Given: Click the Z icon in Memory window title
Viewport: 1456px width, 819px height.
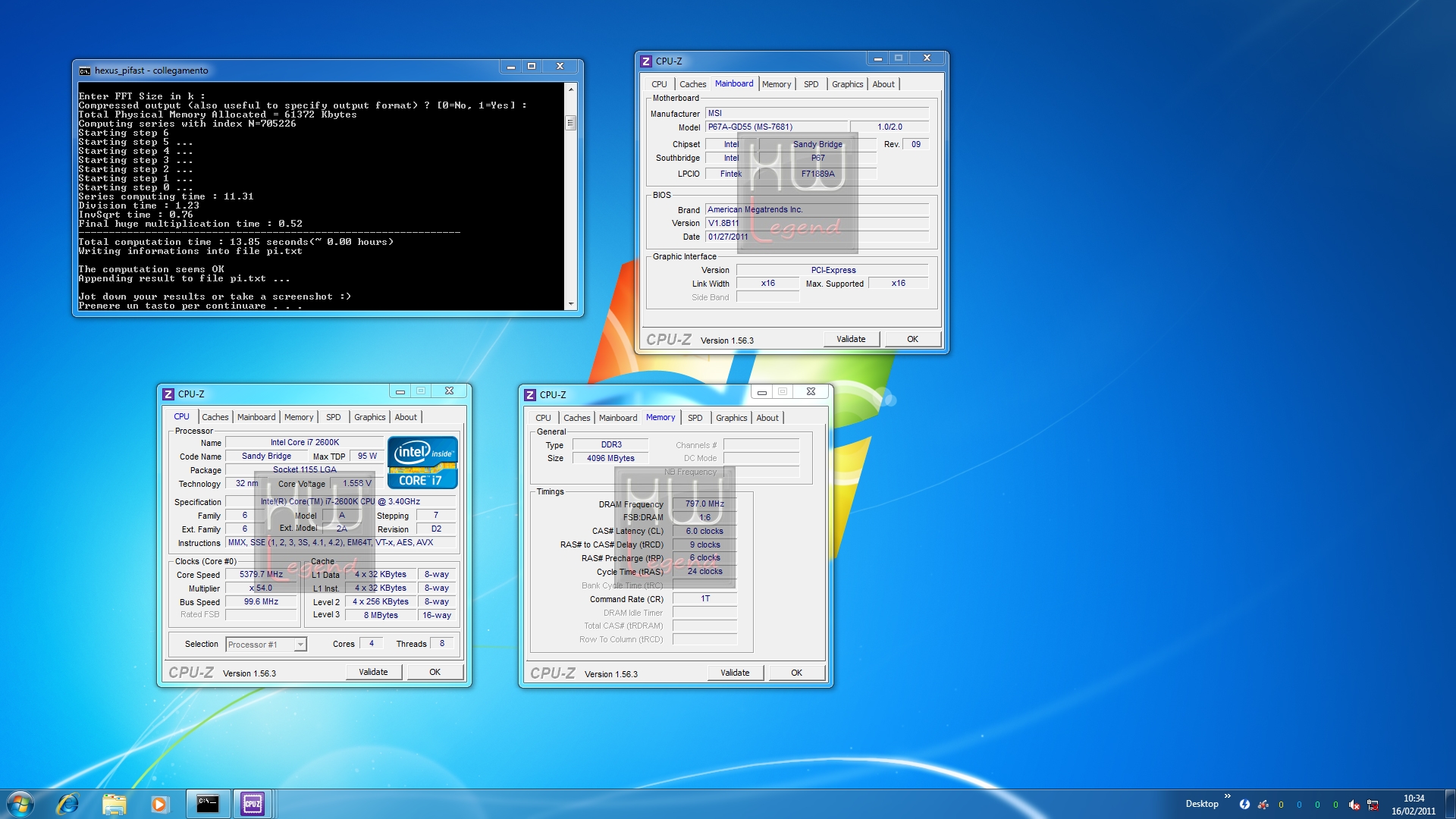Looking at the screenshot, I should coord(530,395).
